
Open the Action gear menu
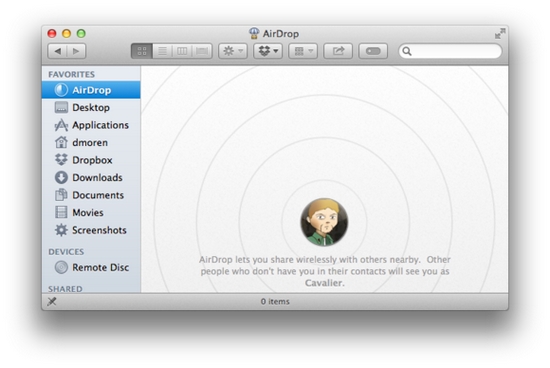coord(233,51)
